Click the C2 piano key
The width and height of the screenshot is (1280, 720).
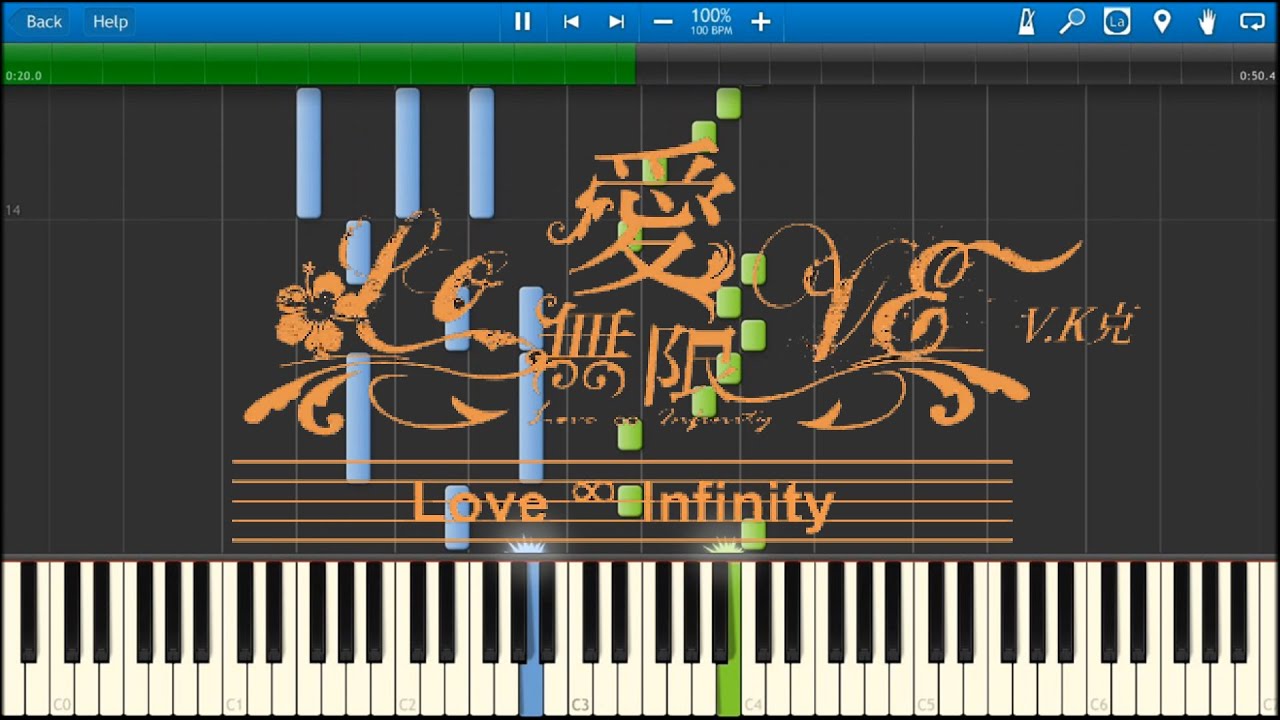pos(407,690)
